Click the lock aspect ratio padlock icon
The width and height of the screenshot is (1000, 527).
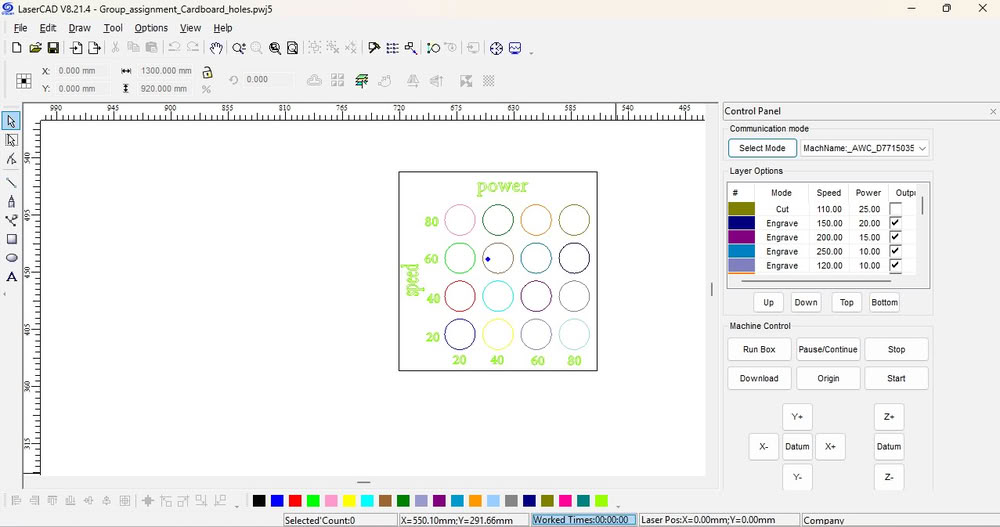(x=207, y=71)
